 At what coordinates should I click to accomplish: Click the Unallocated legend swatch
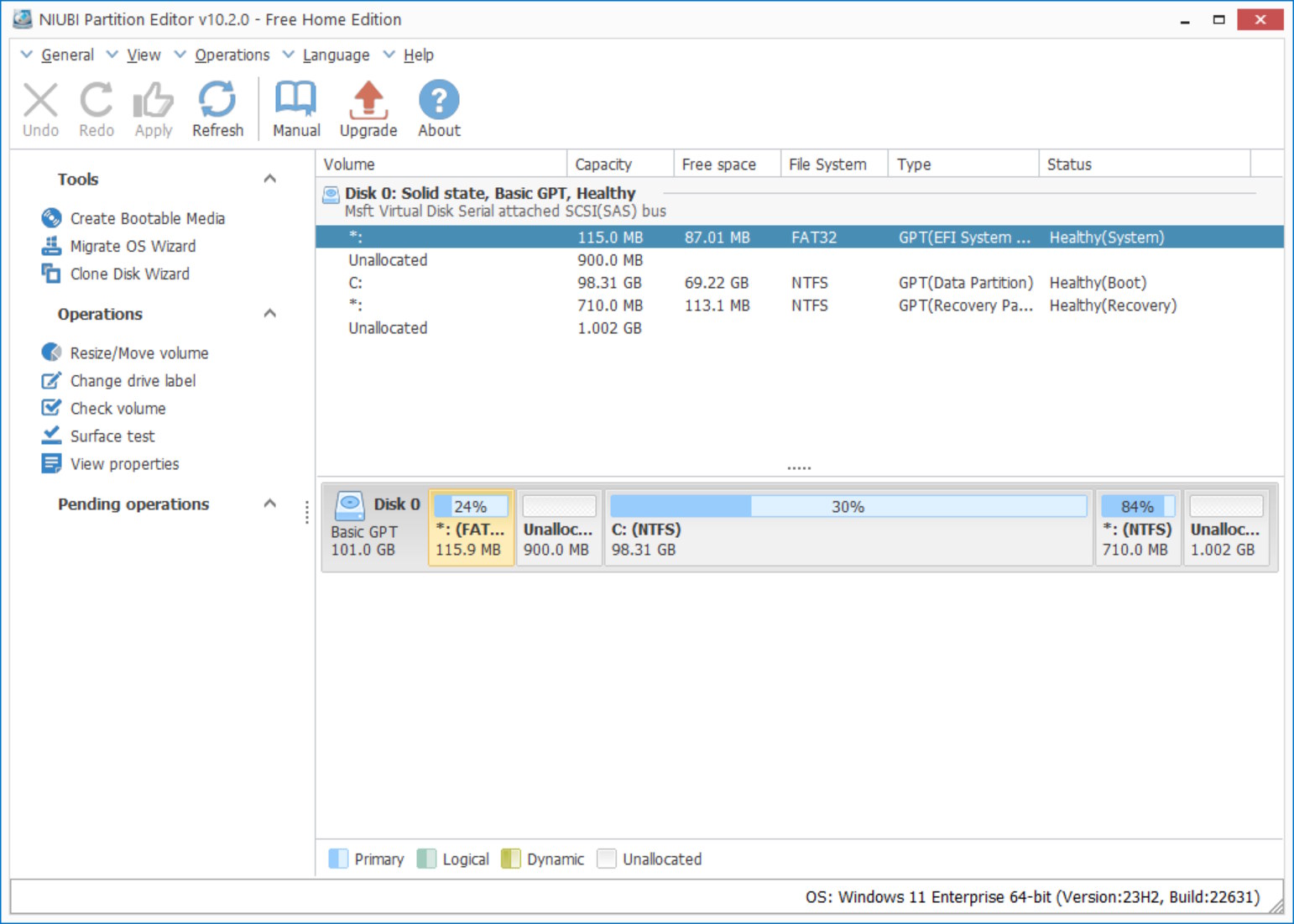pyautogui.click(x=606, y=859)
